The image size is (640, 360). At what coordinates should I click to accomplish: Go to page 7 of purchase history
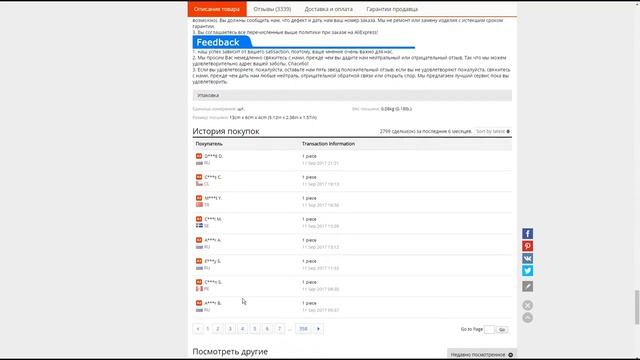279,329
